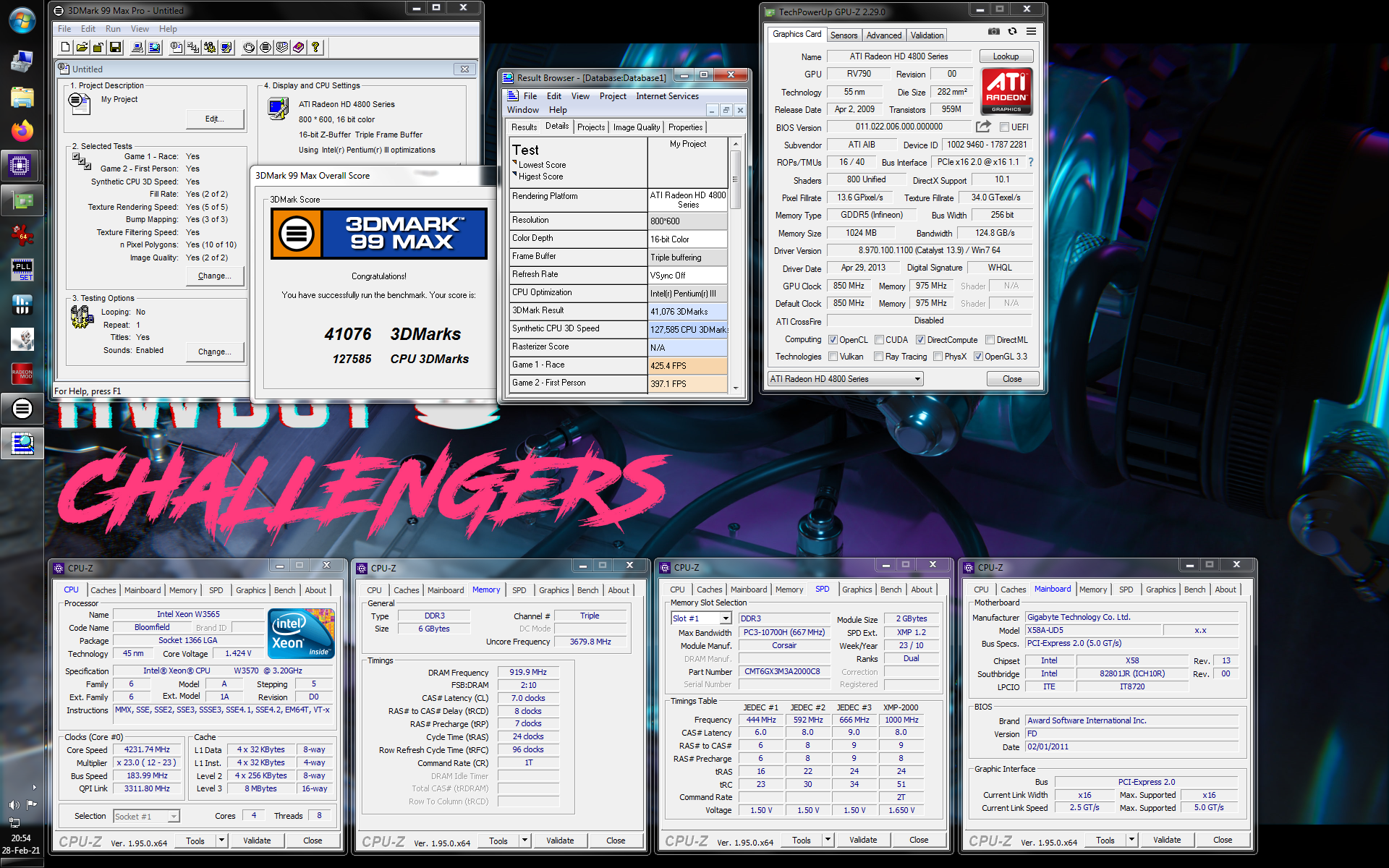Switch to Image Quality tab in Result Browser
1389x868 pixels.
click(636, 127)
